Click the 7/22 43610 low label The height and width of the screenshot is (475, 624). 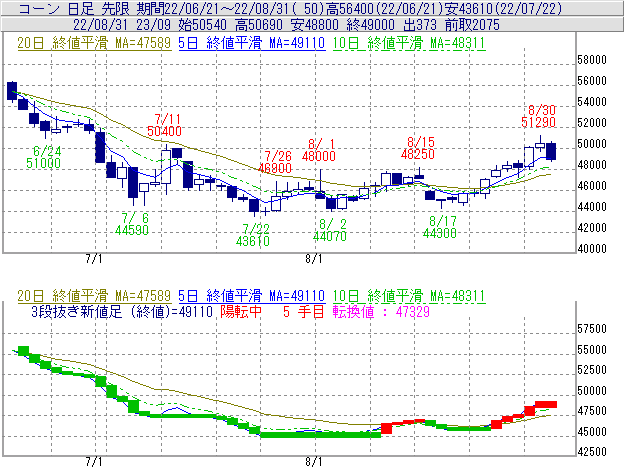click(x=253, y=235)
